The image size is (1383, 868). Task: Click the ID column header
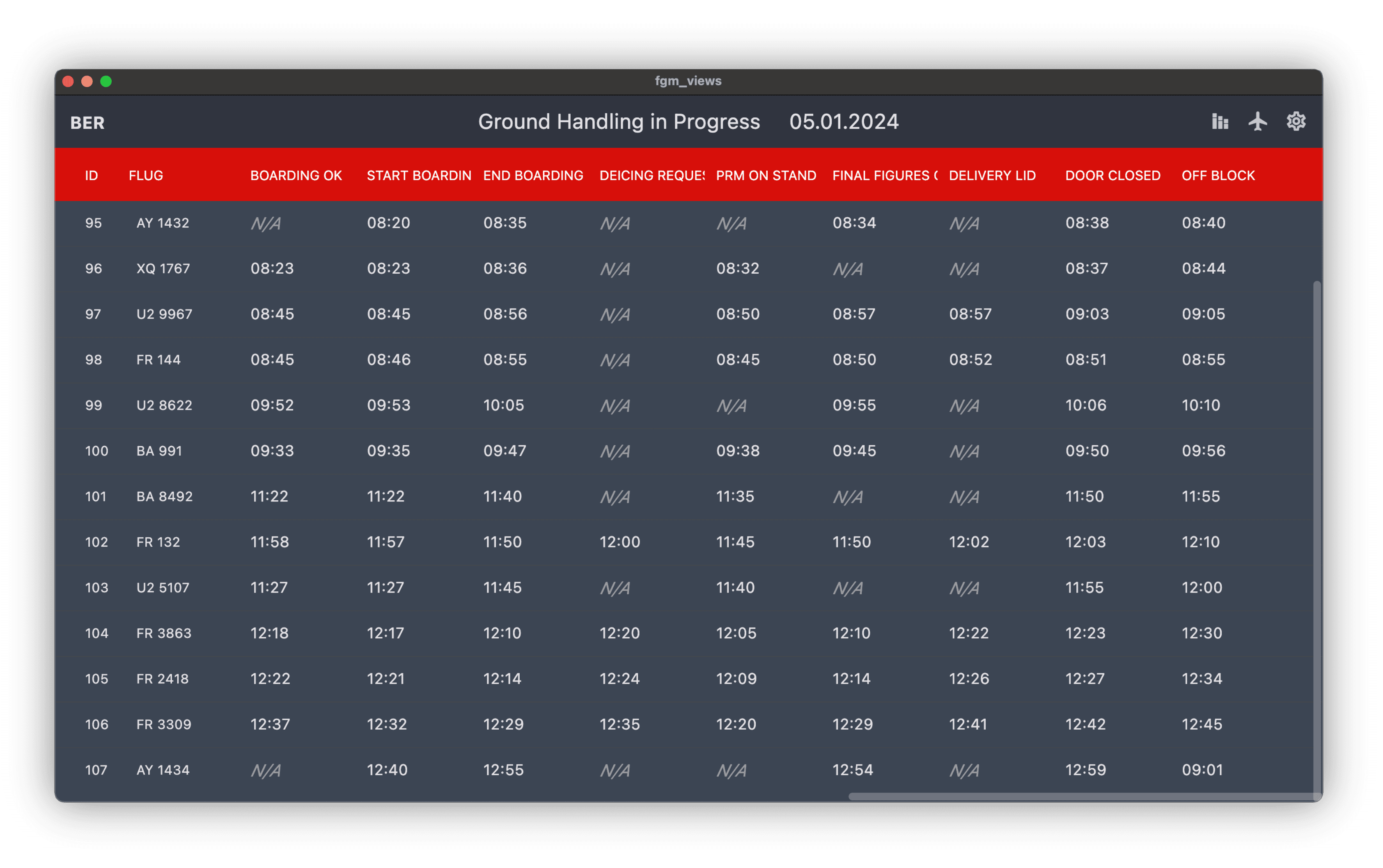point(91,176)
